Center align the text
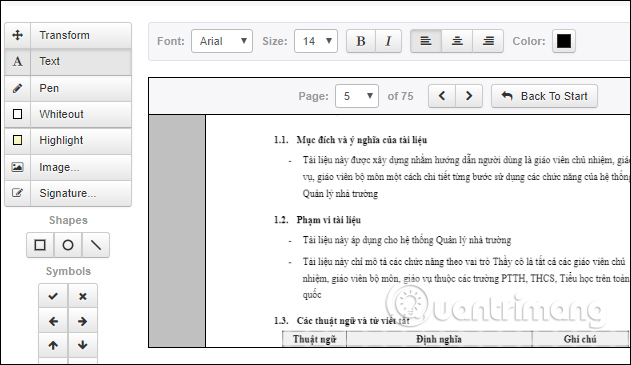The width and height of the screenshot is (631, 365). pos(457,41)
